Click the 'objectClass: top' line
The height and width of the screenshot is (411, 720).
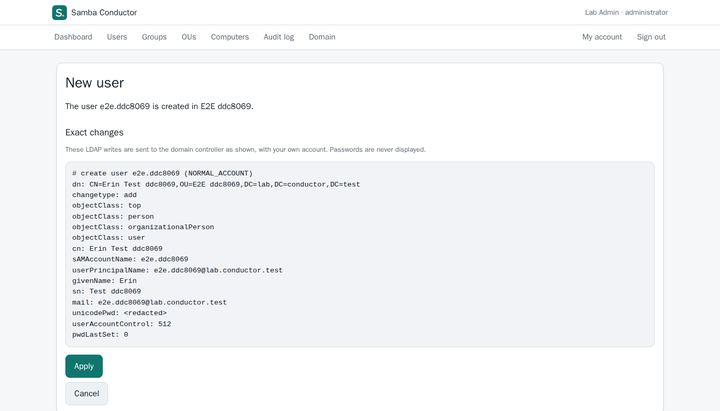click(107, 205)
